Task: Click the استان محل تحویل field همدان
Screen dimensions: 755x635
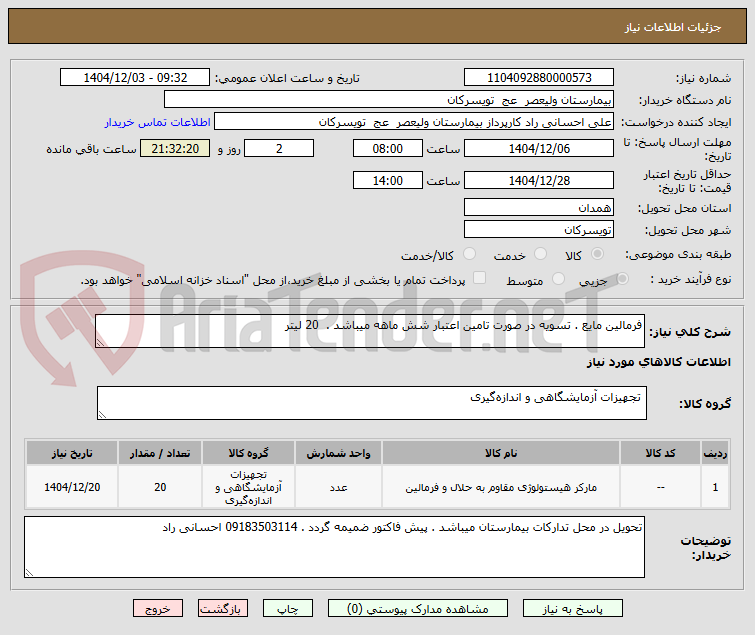Action: (x=539, y=207)
